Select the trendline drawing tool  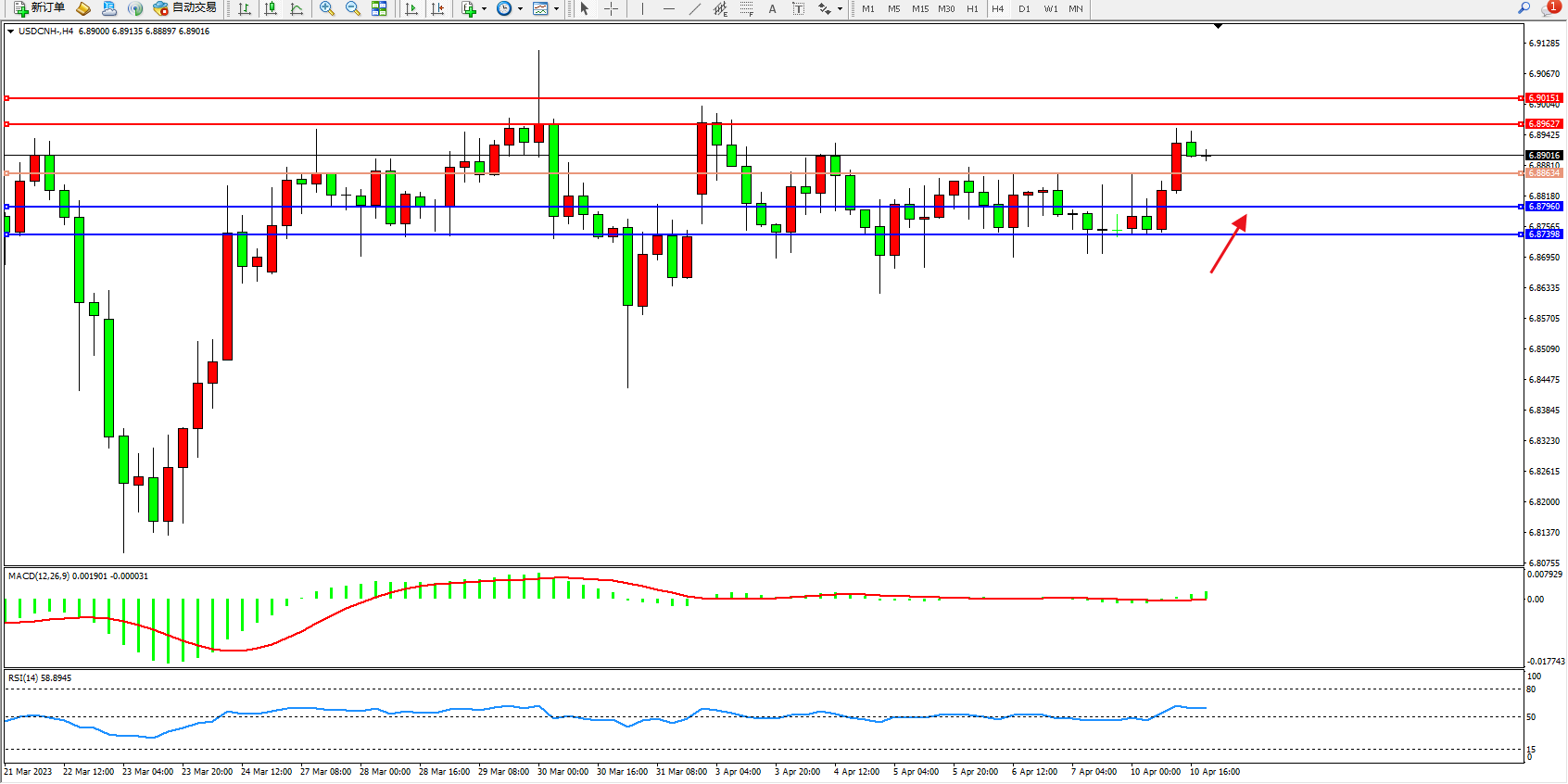694,8
